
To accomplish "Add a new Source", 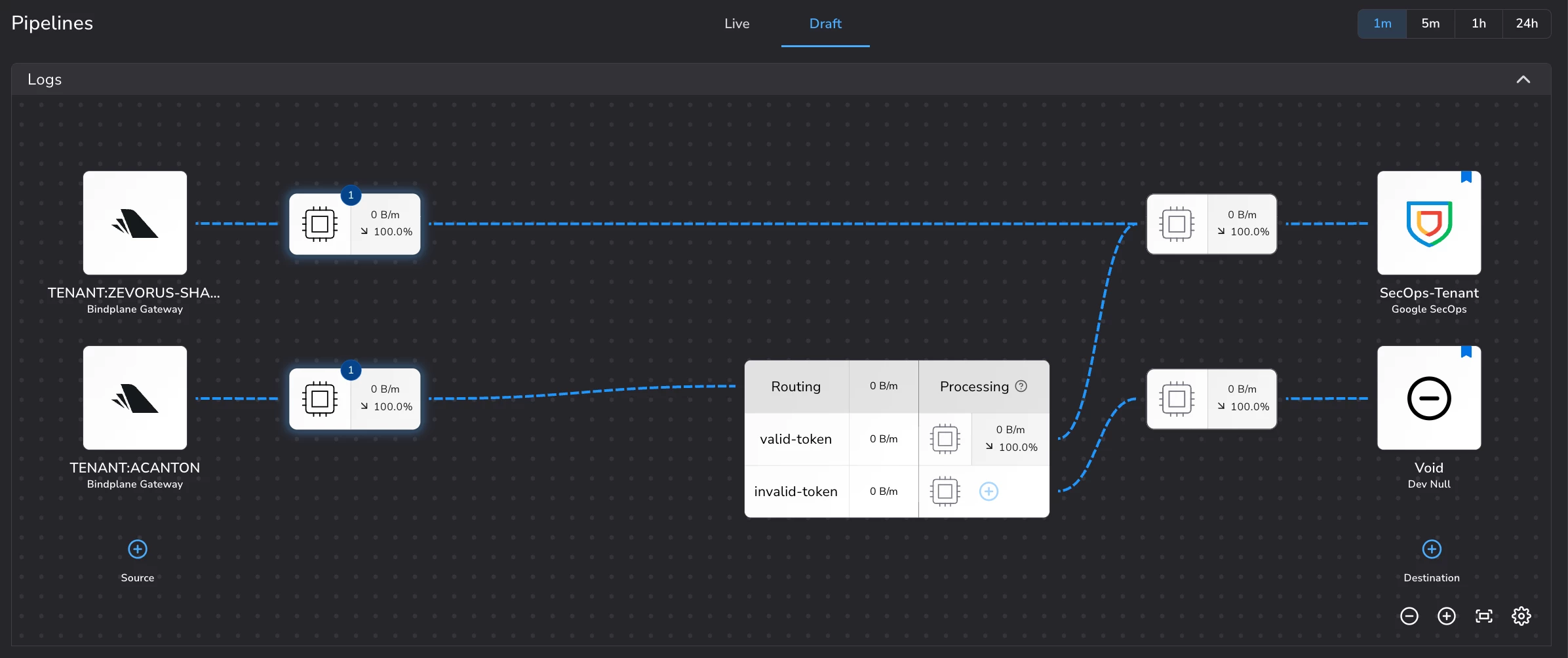I will [x=138, y=549].
